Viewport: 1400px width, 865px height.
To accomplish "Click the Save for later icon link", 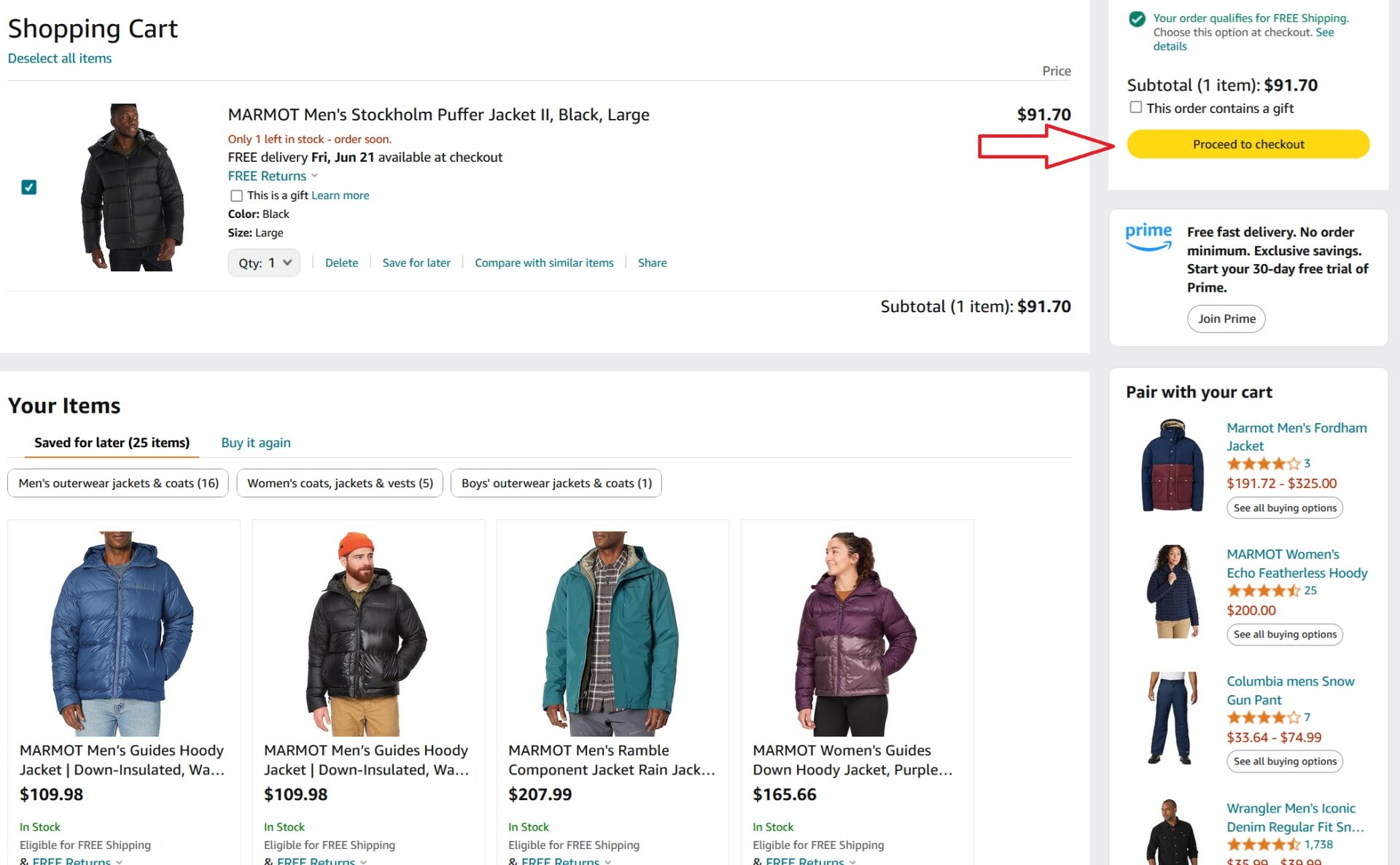I will 416,262.
